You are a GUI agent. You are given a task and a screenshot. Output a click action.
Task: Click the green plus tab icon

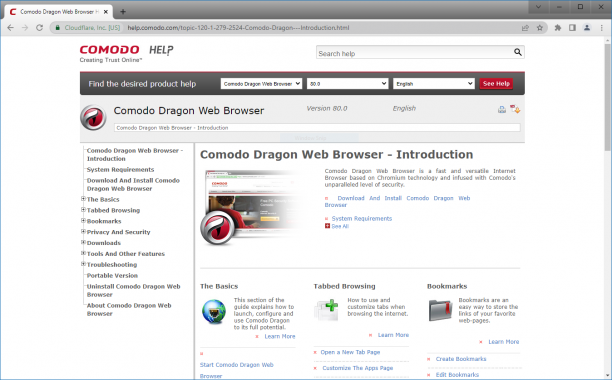coord(327,310)
